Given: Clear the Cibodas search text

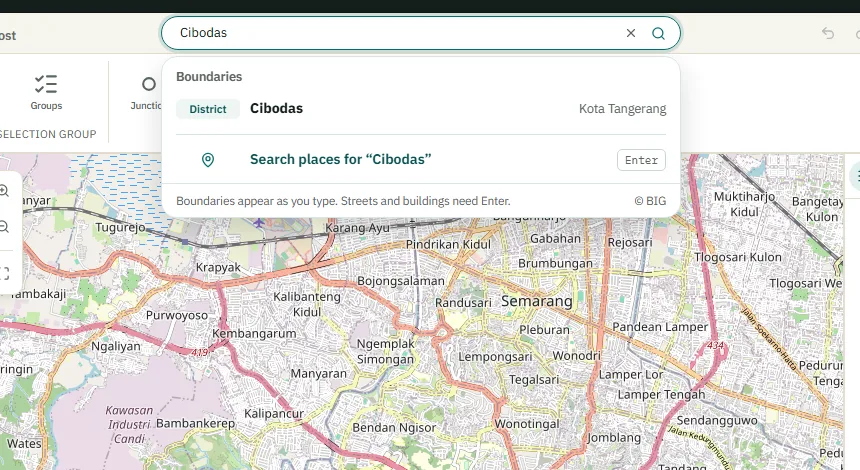Looking at the screenshot, I should [631, 33].
